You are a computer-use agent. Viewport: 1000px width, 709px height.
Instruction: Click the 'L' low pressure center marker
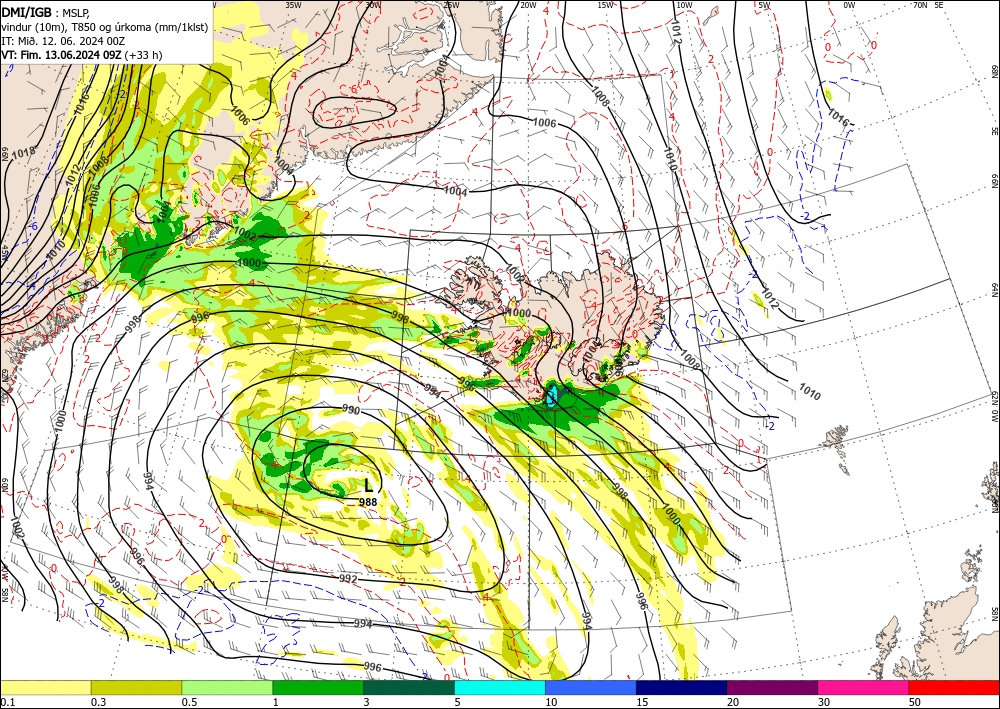click(368, 486)
